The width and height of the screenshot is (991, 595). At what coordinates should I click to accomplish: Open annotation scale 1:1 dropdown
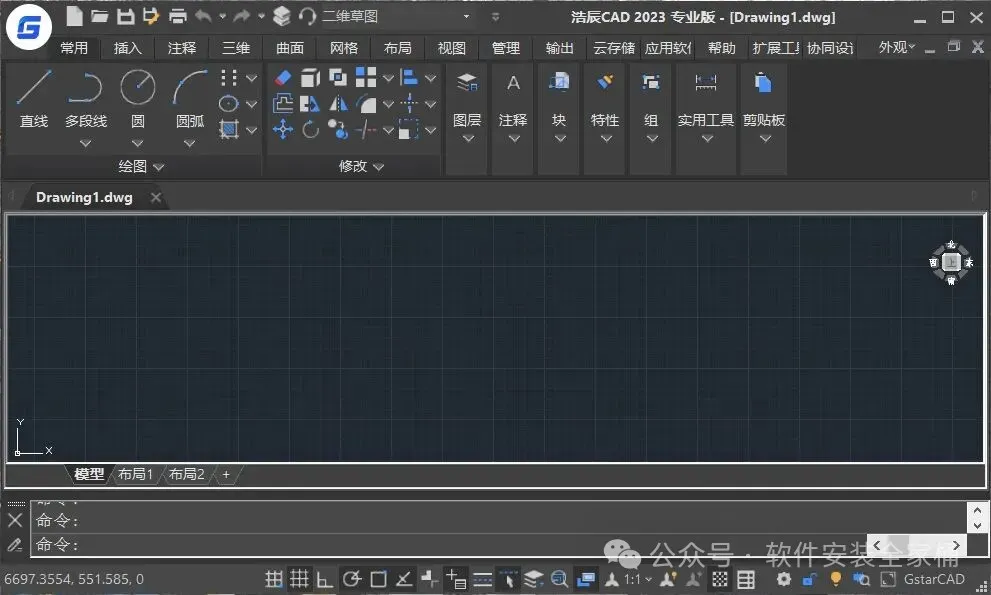[x=638, y=579]
